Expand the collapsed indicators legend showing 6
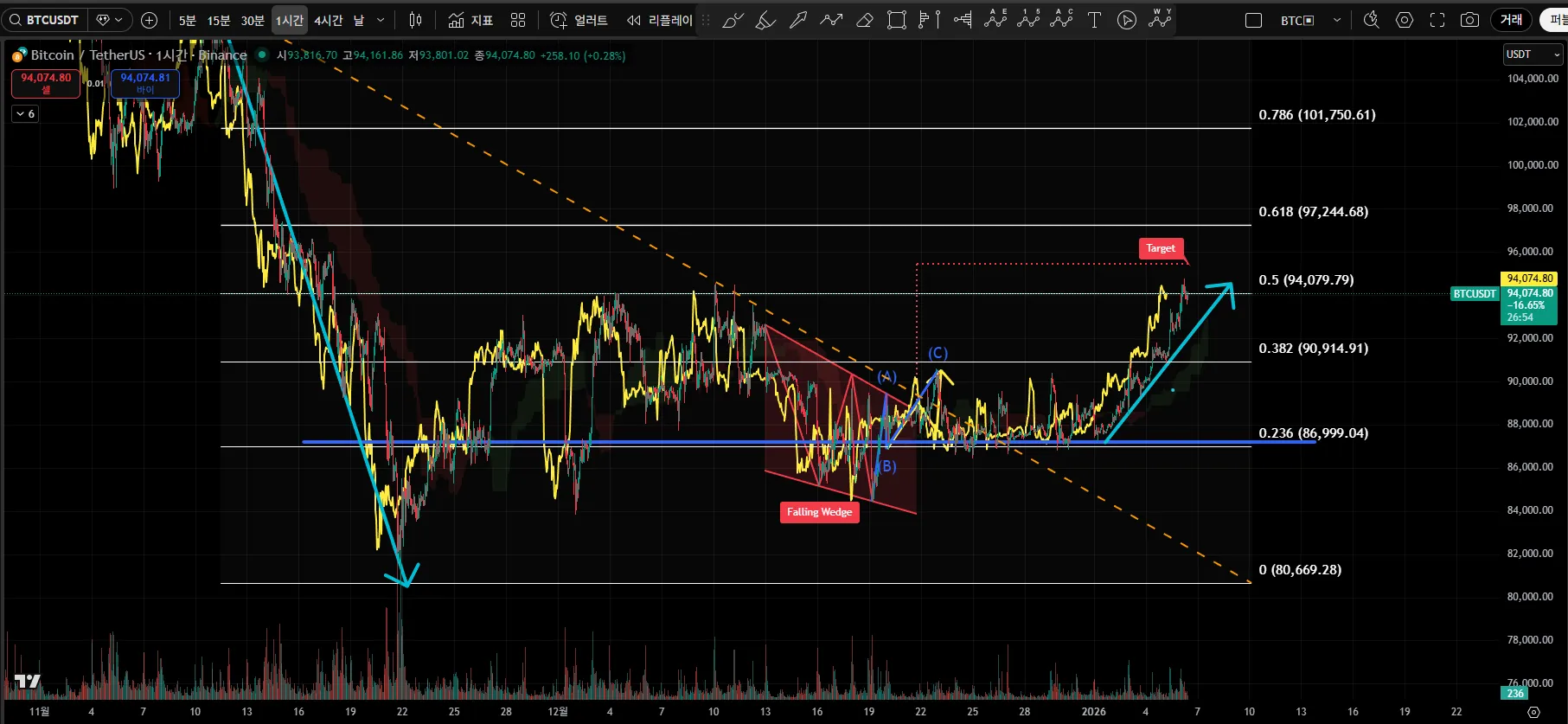1568x724 pixels. (x=24, y=113)
